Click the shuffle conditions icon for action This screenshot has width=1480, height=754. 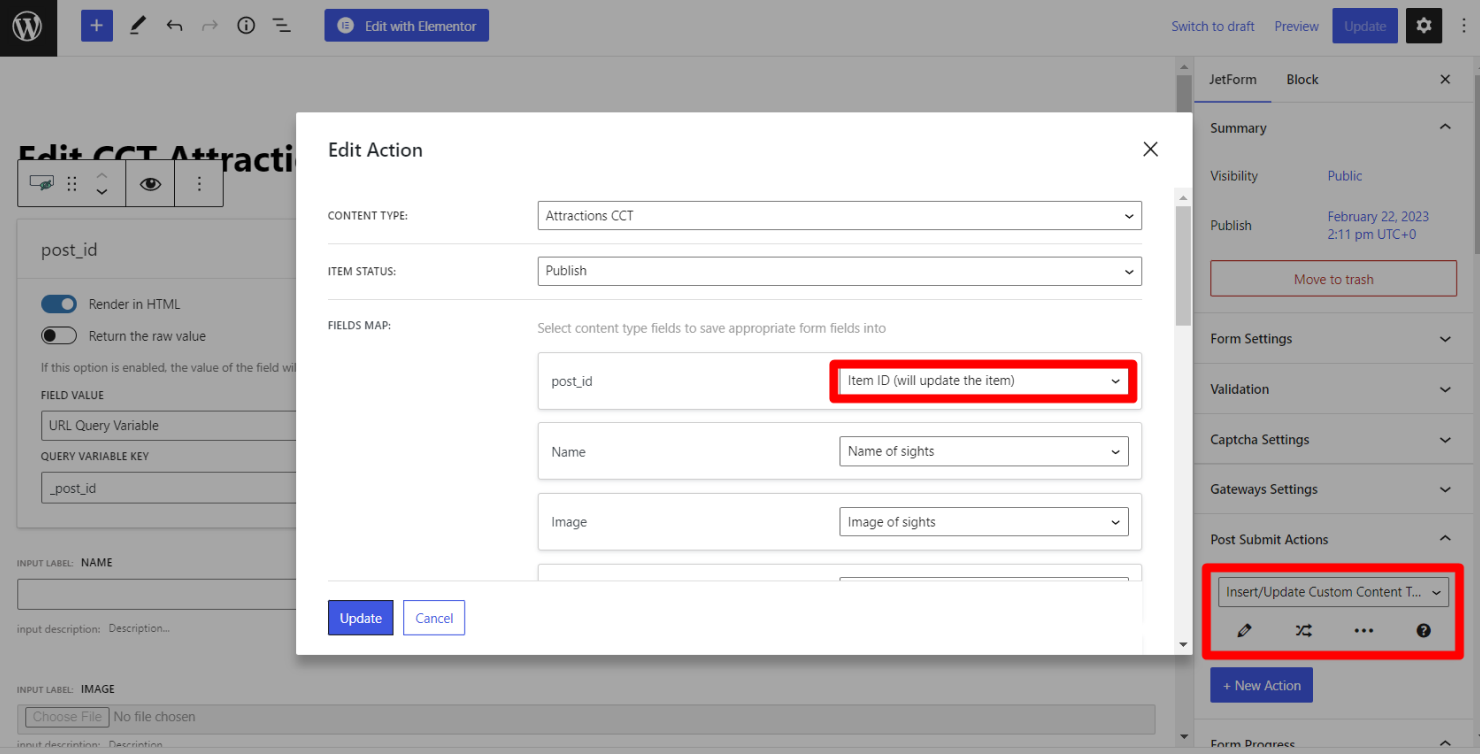1303,631
